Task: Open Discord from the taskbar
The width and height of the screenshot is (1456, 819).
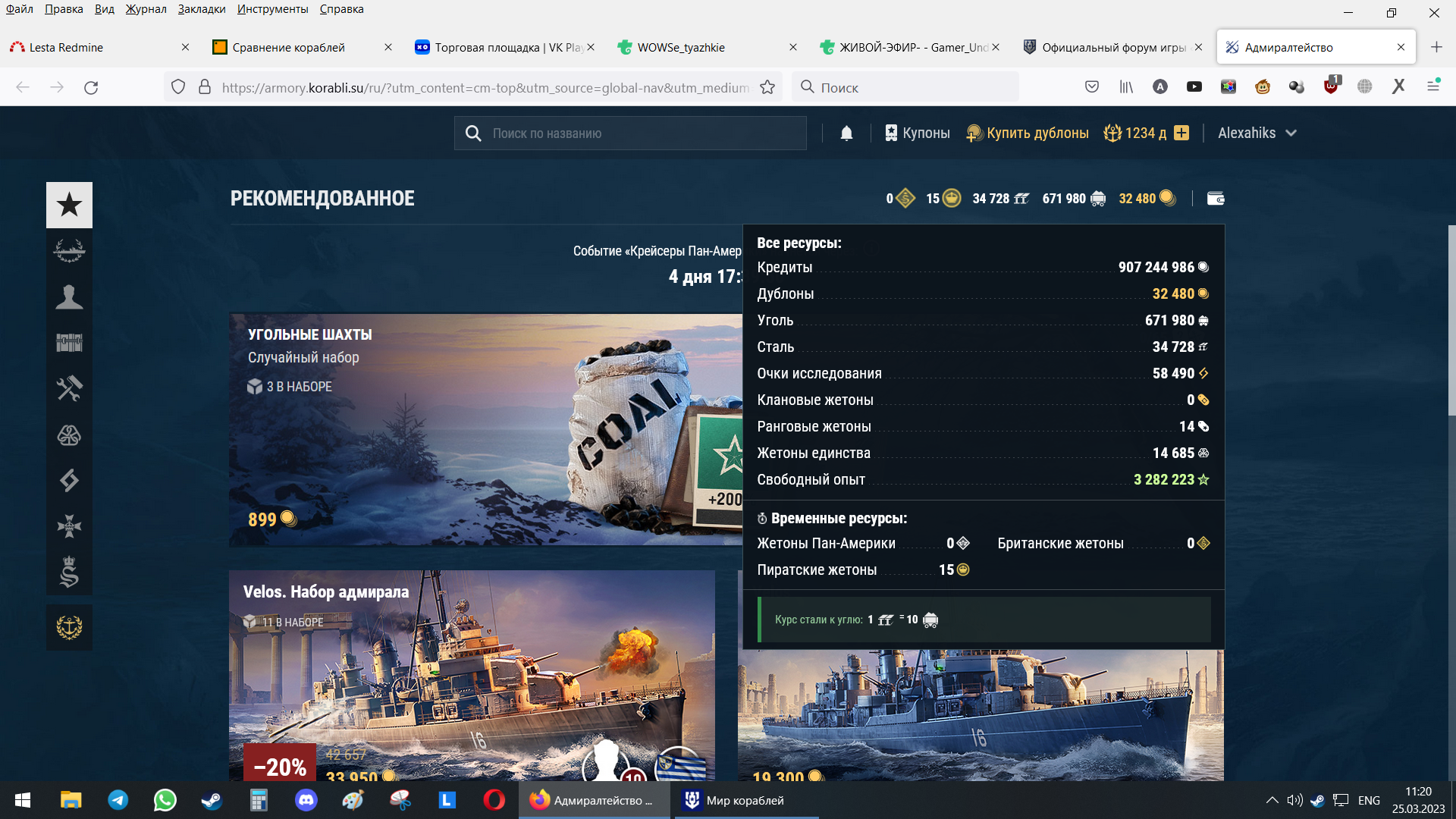Action: point(306,800)
